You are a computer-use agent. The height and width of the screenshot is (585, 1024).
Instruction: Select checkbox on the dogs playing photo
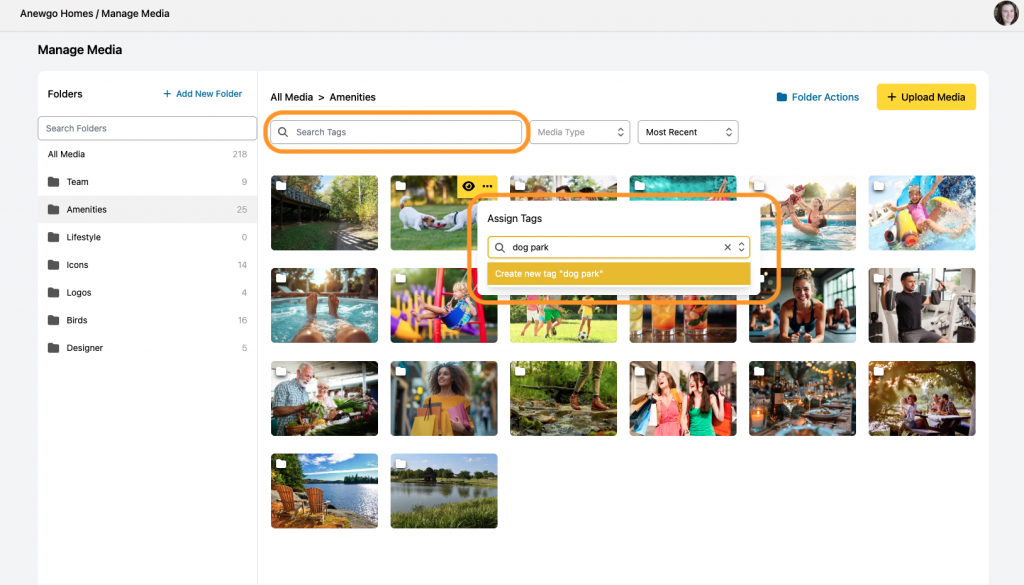pyautogui.click(x=400, y=185)
